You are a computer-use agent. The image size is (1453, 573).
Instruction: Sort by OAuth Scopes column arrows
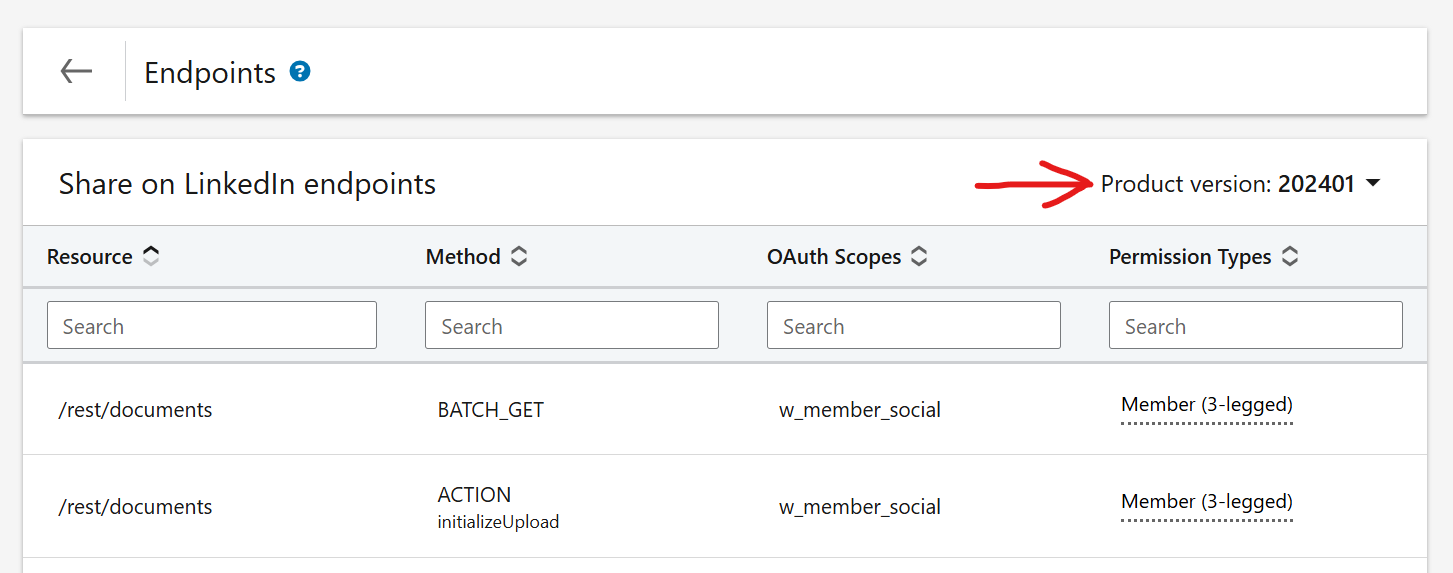coord(919,257)
